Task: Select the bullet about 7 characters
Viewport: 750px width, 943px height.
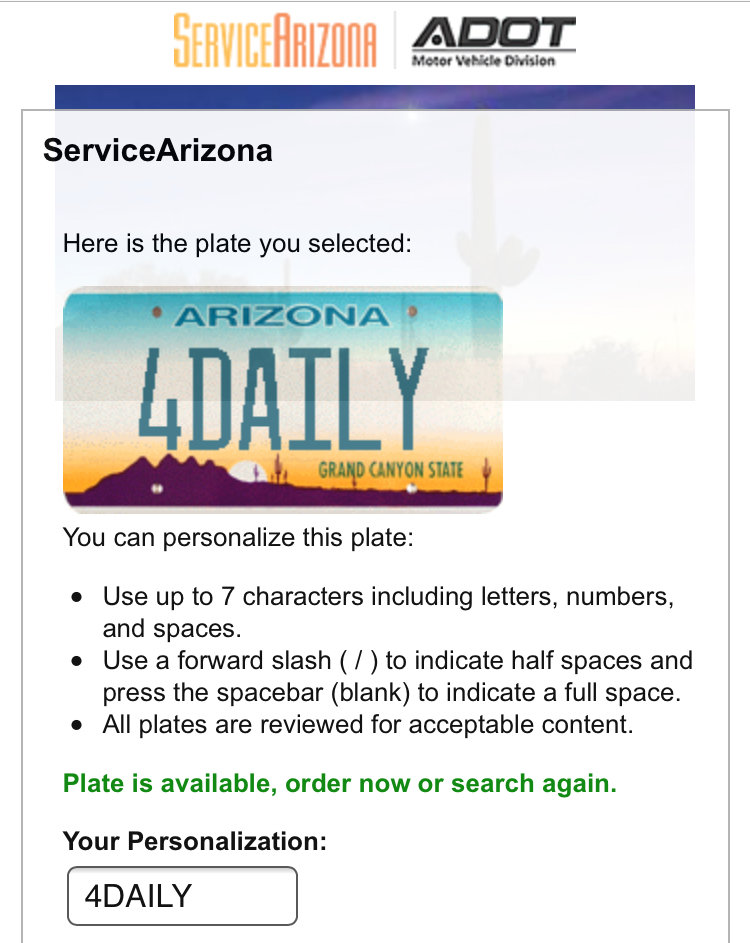Action: [389, 612]
